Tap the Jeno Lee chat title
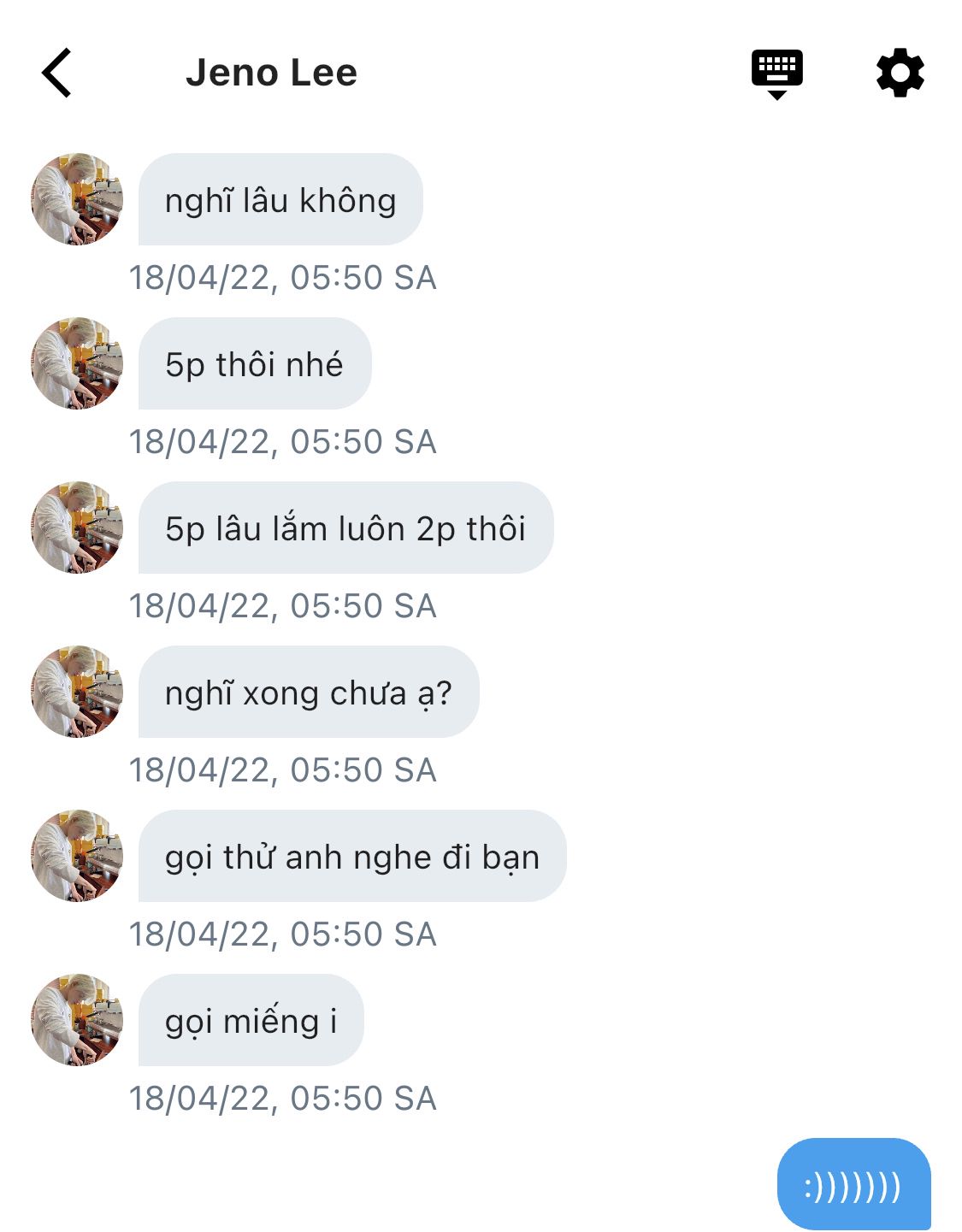962x1232 pixels. 271,73
